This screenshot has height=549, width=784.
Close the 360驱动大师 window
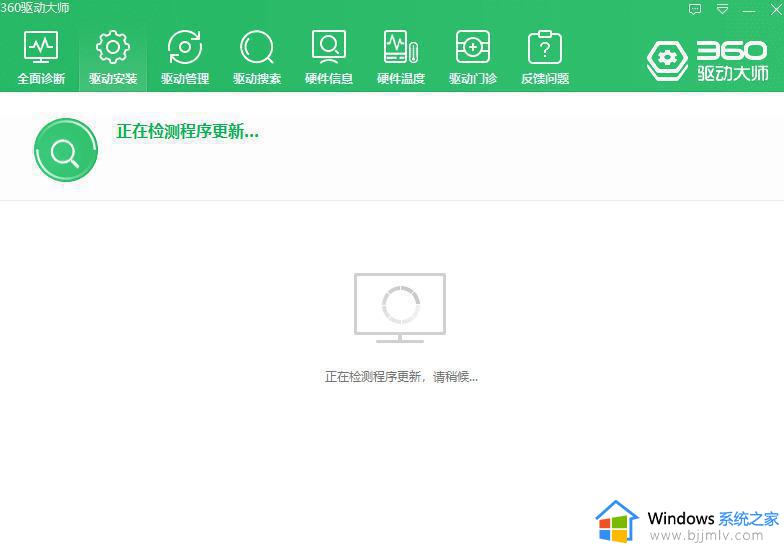tap(776, 10)
